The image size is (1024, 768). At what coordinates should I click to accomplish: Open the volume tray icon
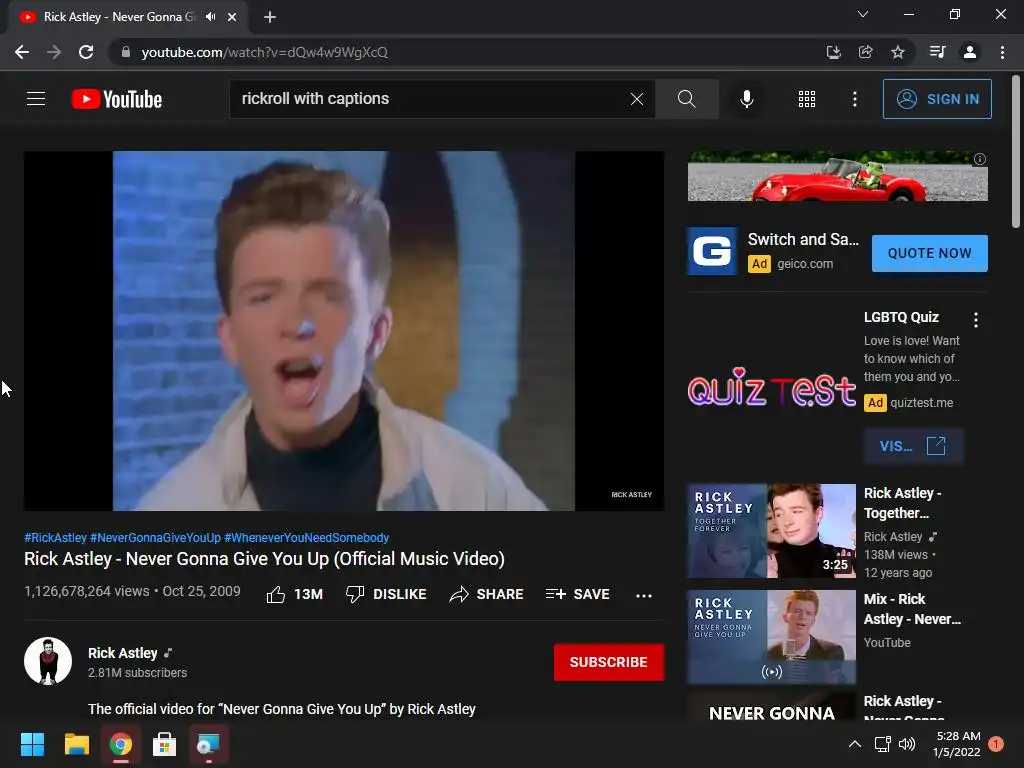click(x=907, y=744)
